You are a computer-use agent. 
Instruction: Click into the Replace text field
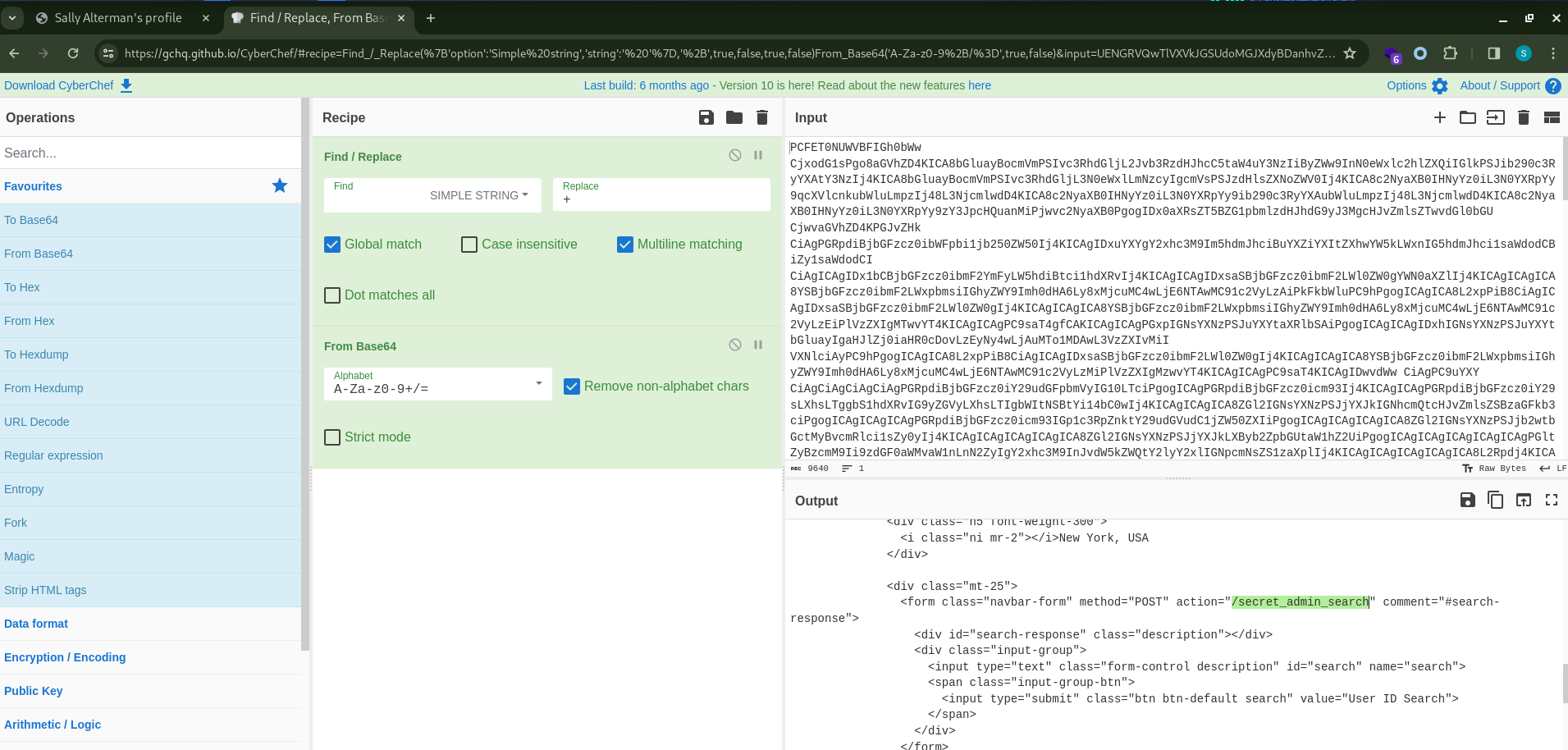(661, 195)
